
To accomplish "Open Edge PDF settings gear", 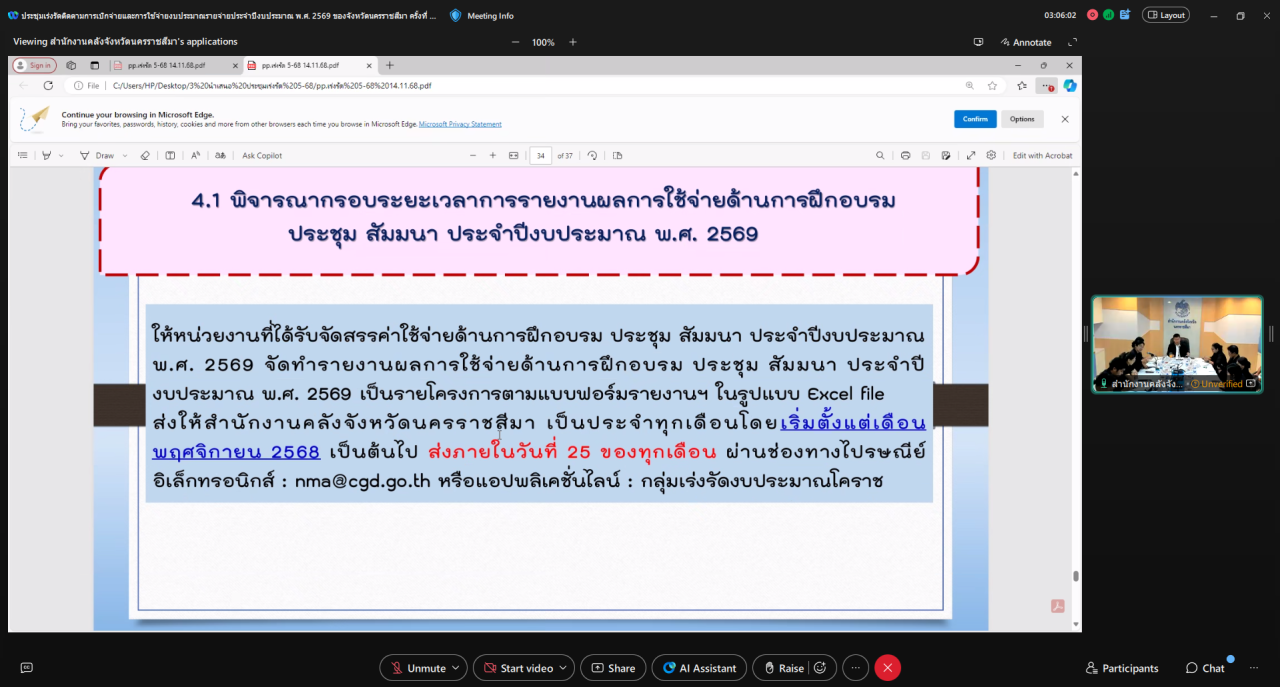I will click(992, 155).
